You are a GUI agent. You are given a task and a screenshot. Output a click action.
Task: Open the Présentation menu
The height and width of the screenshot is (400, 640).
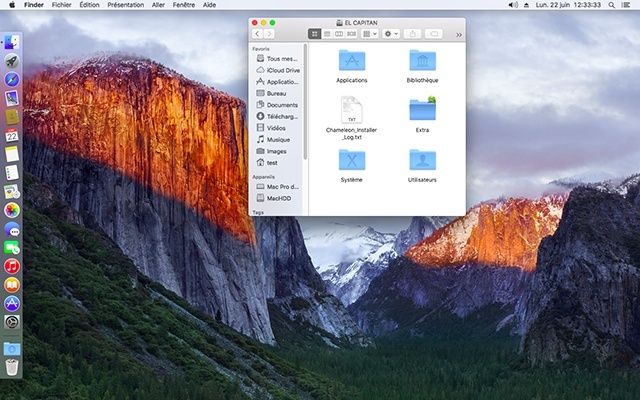(x=126, y=5)
